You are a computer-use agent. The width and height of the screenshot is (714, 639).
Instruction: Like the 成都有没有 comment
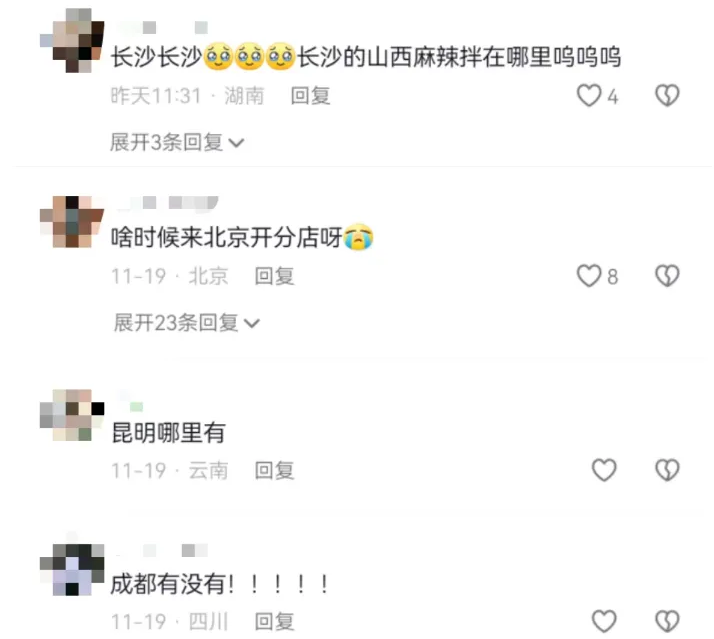(x=604, y=621)
